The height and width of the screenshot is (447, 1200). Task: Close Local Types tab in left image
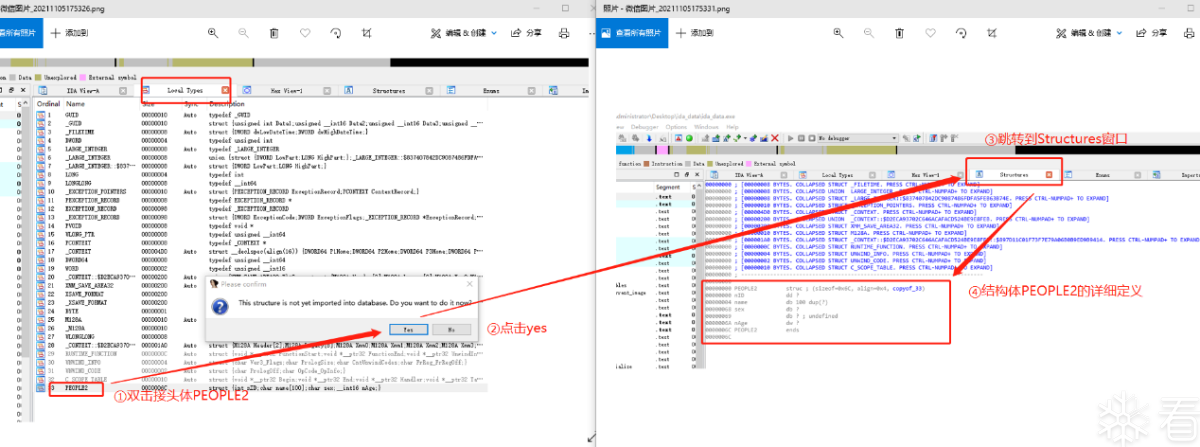(x=225, y=90)
